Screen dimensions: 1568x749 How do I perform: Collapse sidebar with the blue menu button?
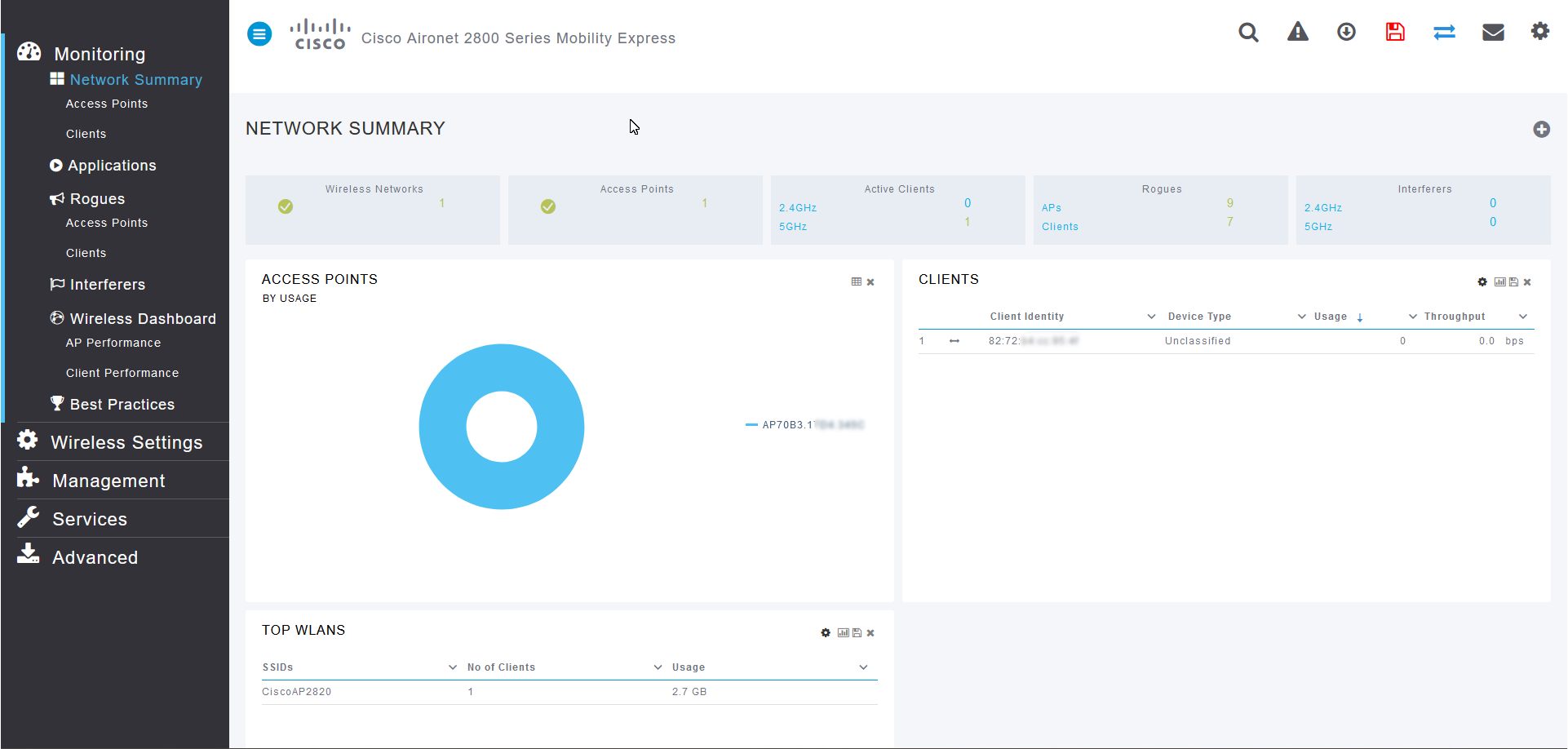click(259, 34)
